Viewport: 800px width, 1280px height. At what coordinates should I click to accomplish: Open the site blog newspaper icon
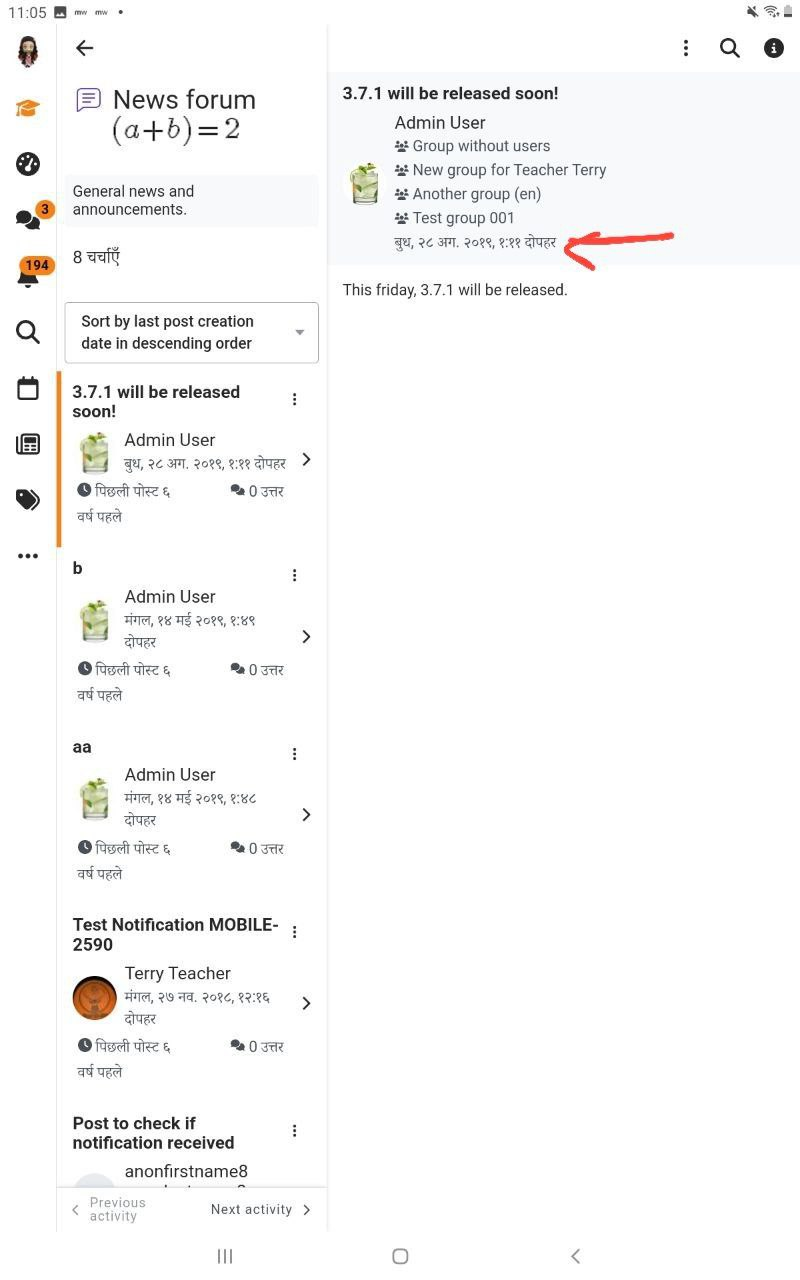coord(28,444)
